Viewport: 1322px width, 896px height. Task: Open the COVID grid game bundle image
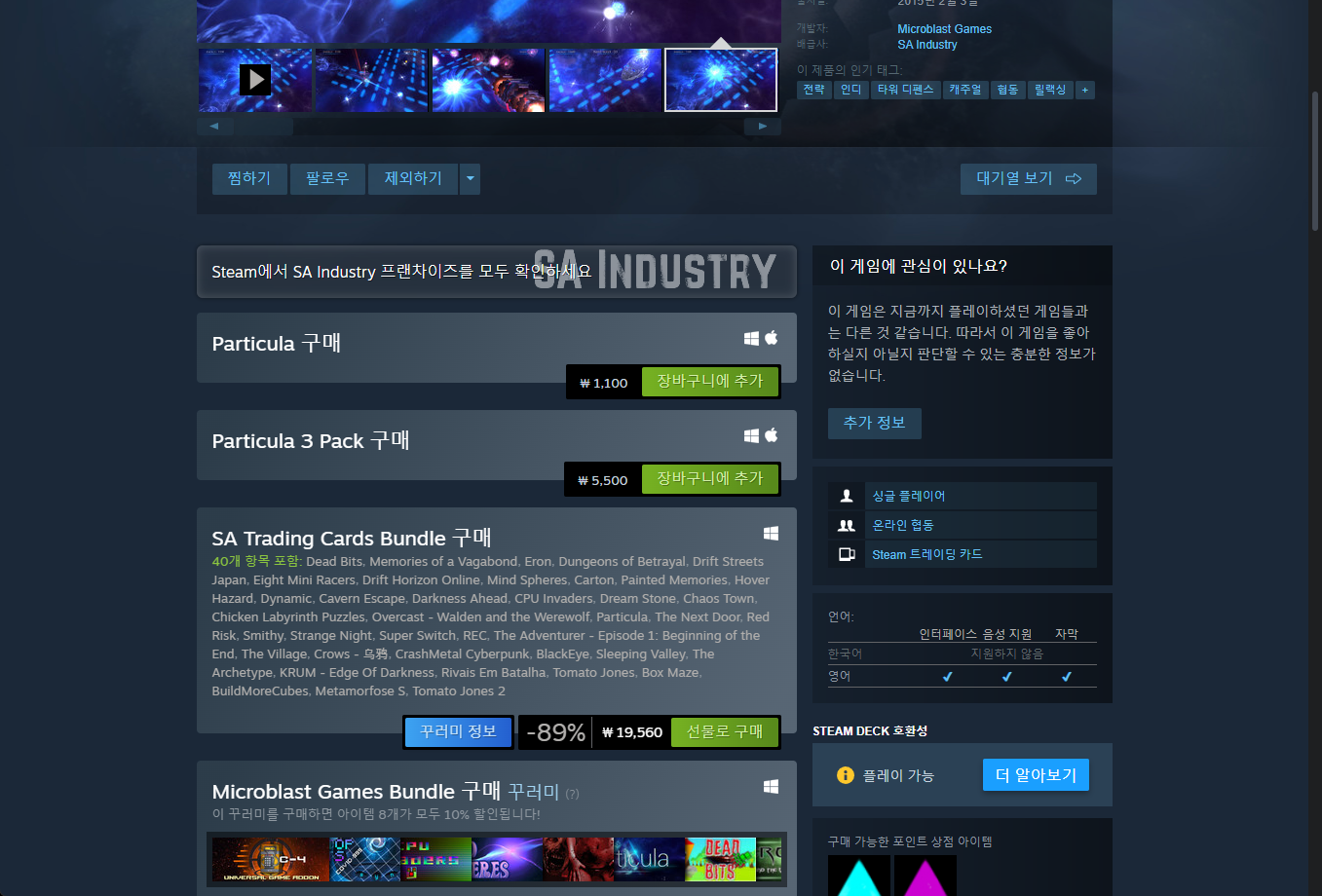tap(364, 859)
